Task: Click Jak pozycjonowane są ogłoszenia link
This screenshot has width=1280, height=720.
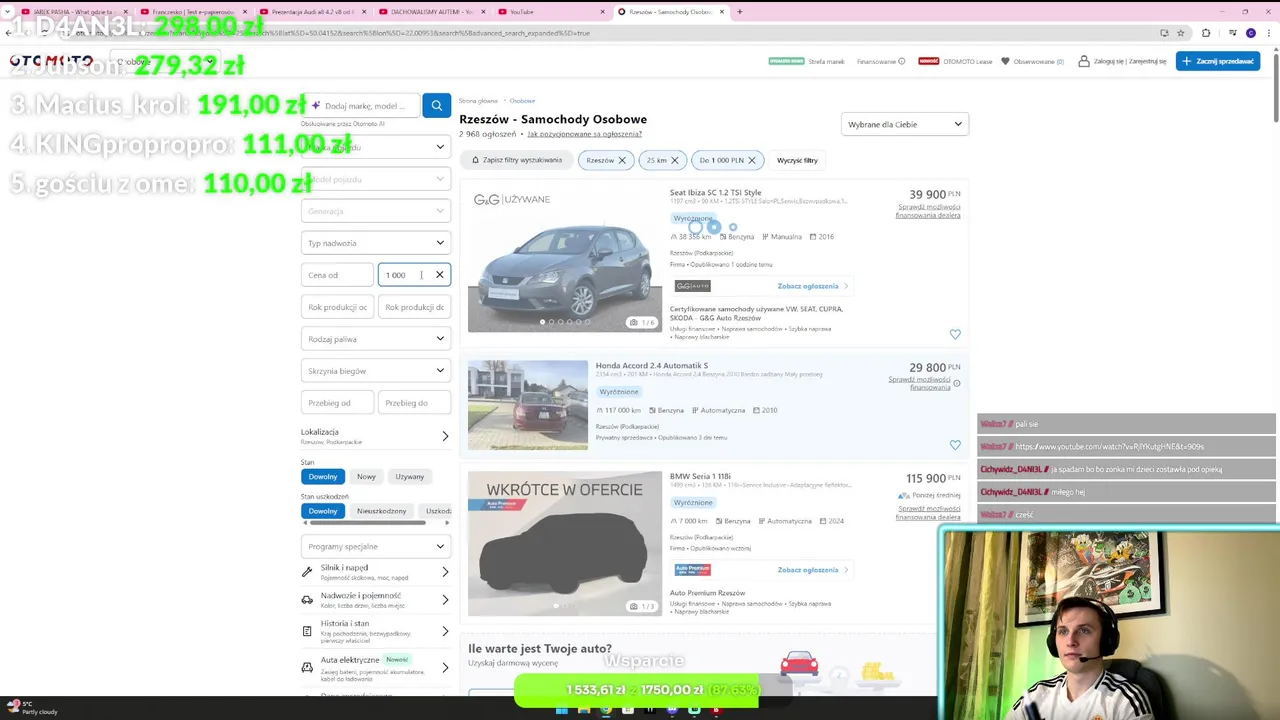Action: (584, 134)
